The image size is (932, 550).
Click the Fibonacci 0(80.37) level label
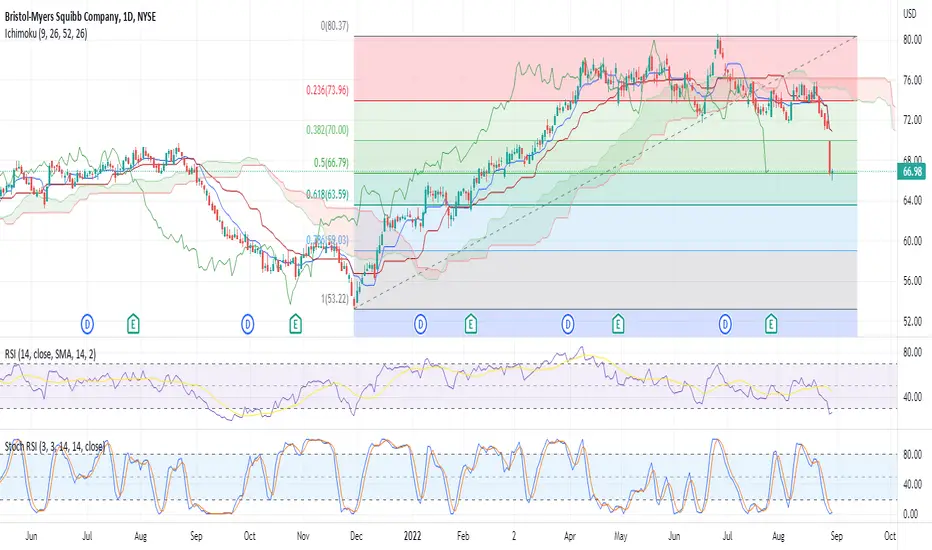pyautogui.click(x=335, y=26)
